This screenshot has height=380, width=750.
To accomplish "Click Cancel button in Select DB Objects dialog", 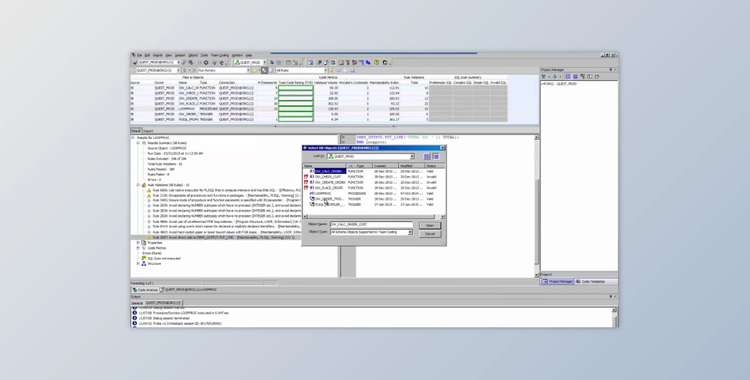I will tap(430, 234).
